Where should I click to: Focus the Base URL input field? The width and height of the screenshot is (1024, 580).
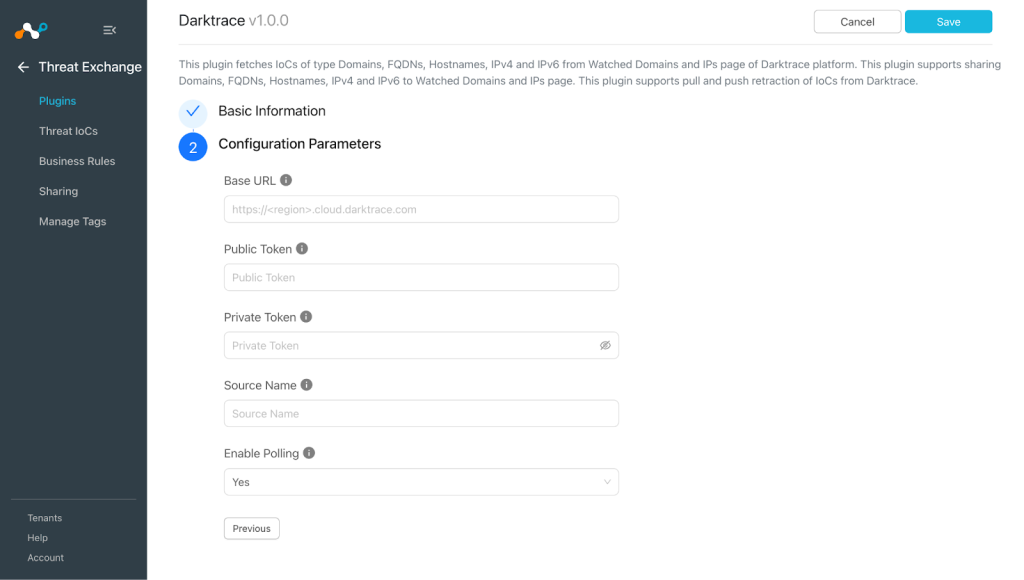(421, 209)
